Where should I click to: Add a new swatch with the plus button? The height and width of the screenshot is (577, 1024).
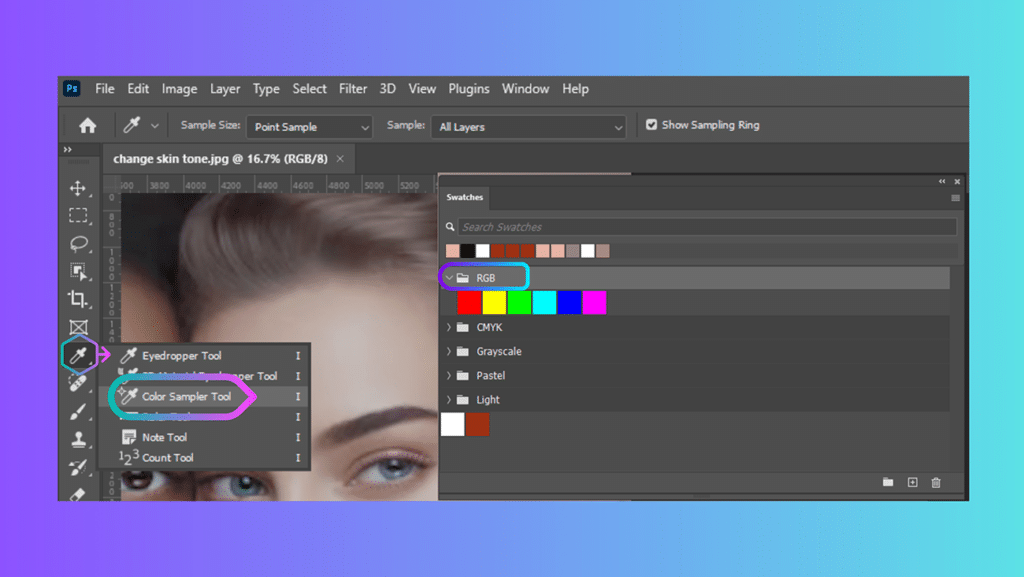tap(912, 482)
